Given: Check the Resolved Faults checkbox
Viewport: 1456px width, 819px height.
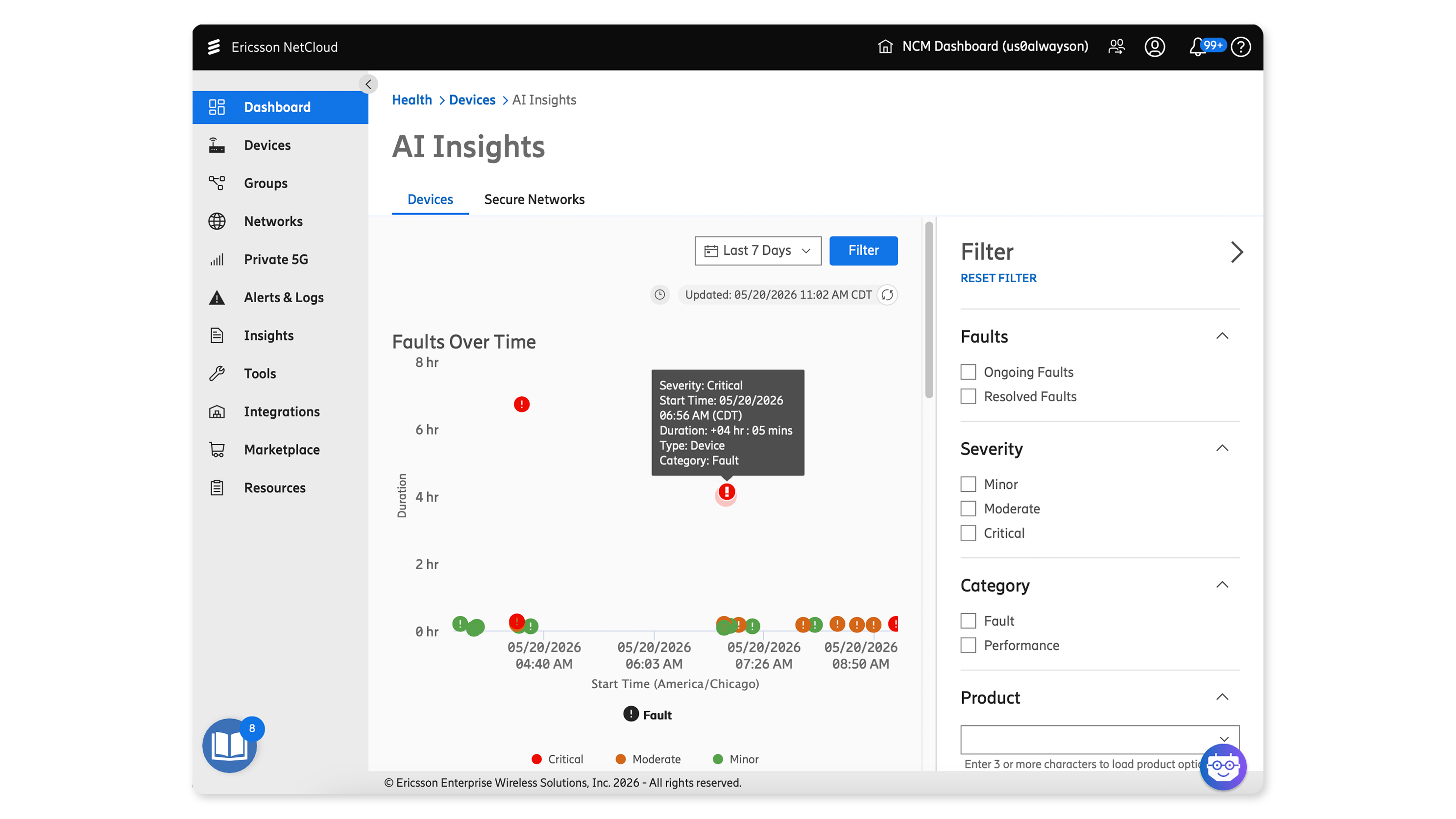Looking at the screenshot, I should pos(968,396).
